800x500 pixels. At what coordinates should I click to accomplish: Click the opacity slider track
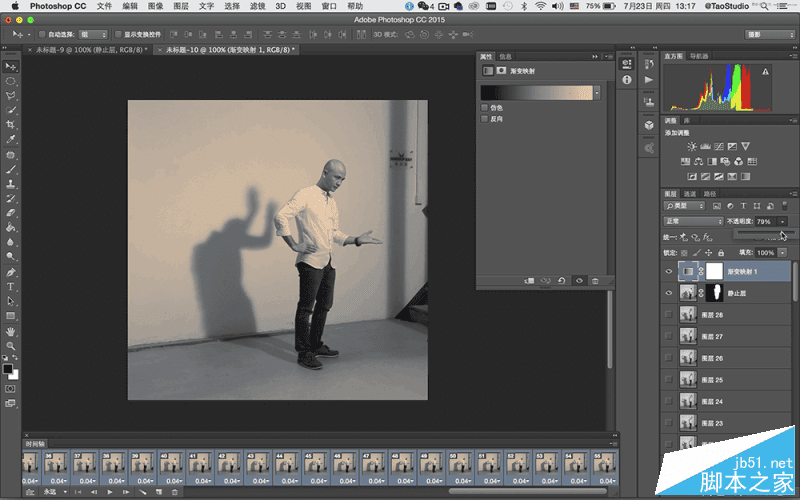pos(762,232)
